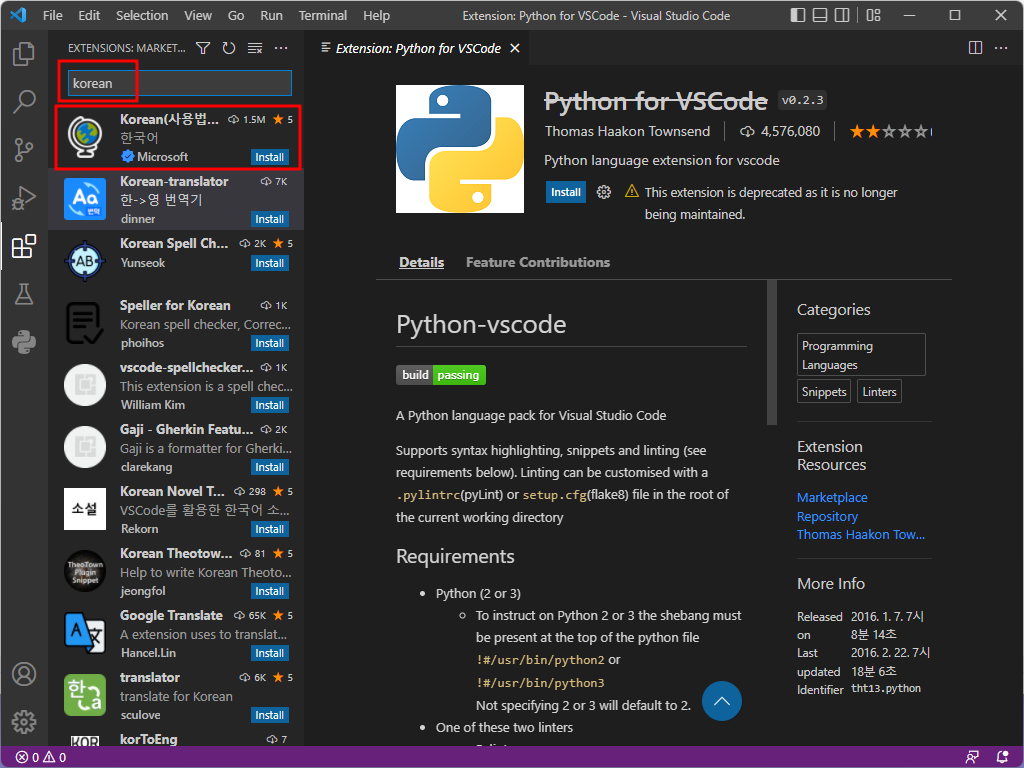This screenshot has height=768, width=1024.
Task: Open Thomas Haakon Townsend publisher link
Action: pos(861,535)
